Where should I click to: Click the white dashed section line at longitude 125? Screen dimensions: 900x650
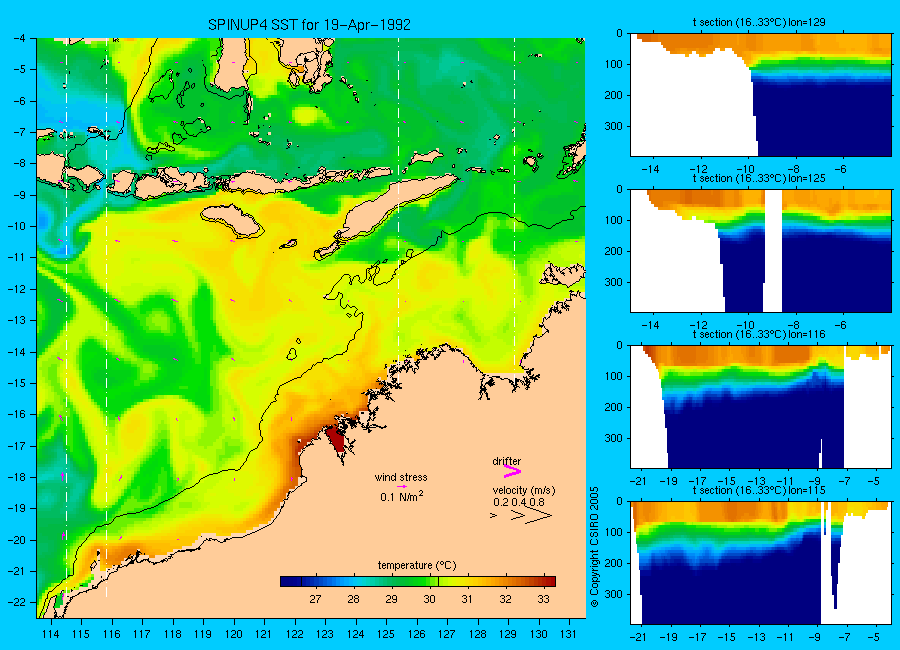click(398, 201)
